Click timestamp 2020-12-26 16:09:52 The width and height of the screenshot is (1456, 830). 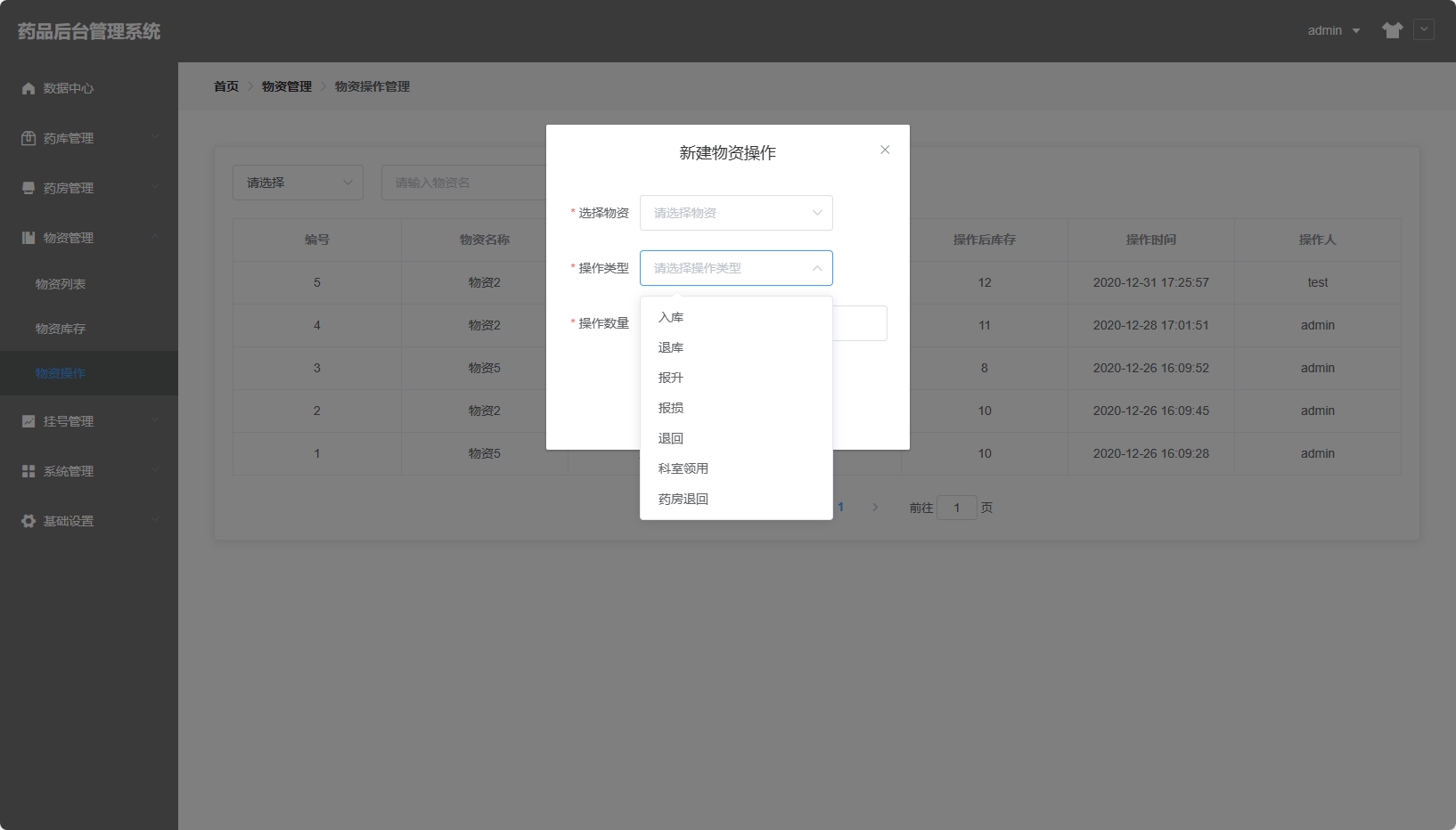[1151, 368]
